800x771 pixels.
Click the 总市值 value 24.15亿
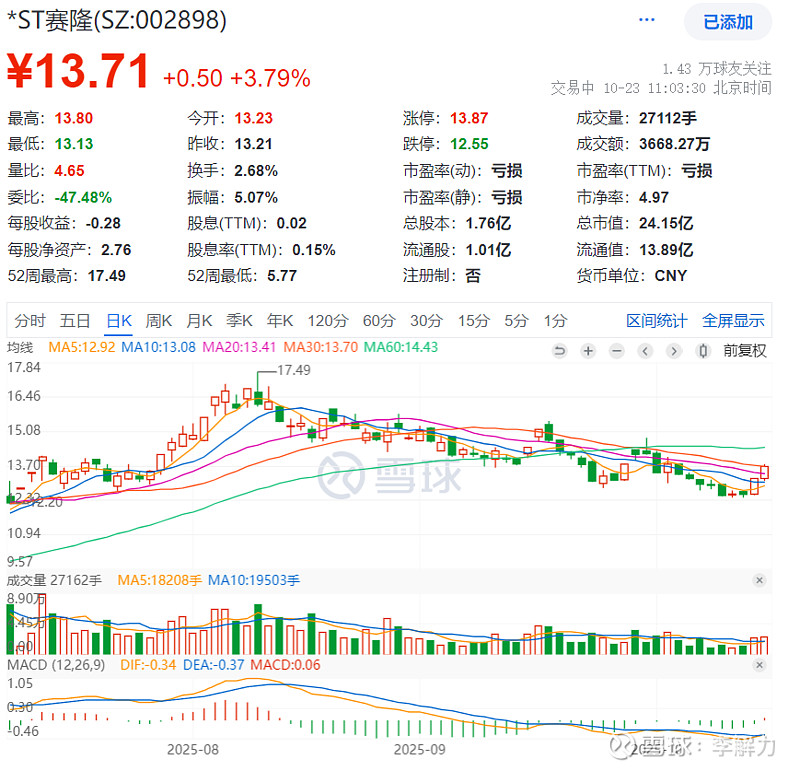[x=666, y=223]
